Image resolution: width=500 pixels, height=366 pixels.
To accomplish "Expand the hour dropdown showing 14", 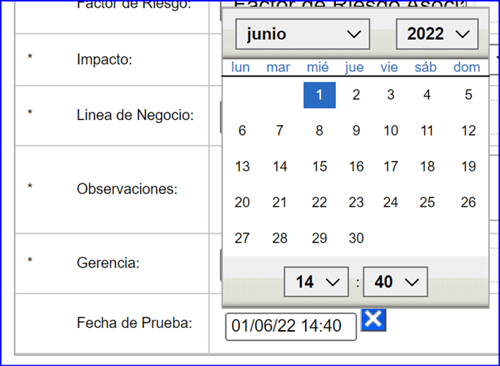I will (x=316, y=282).
